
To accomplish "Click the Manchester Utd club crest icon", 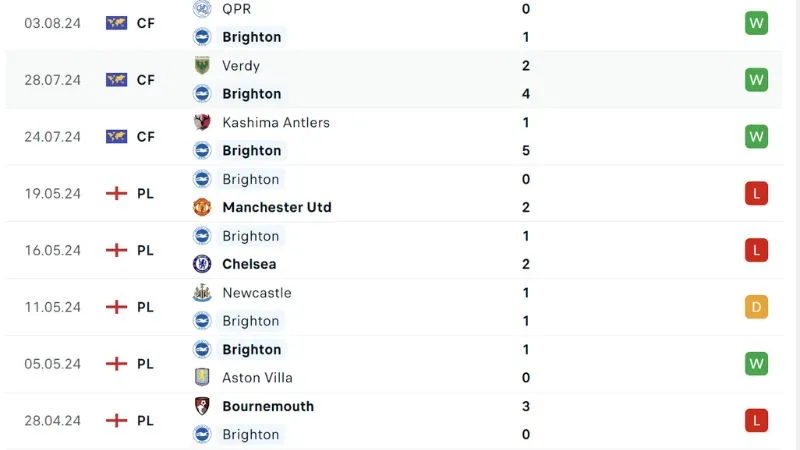I will click(203, 208).
